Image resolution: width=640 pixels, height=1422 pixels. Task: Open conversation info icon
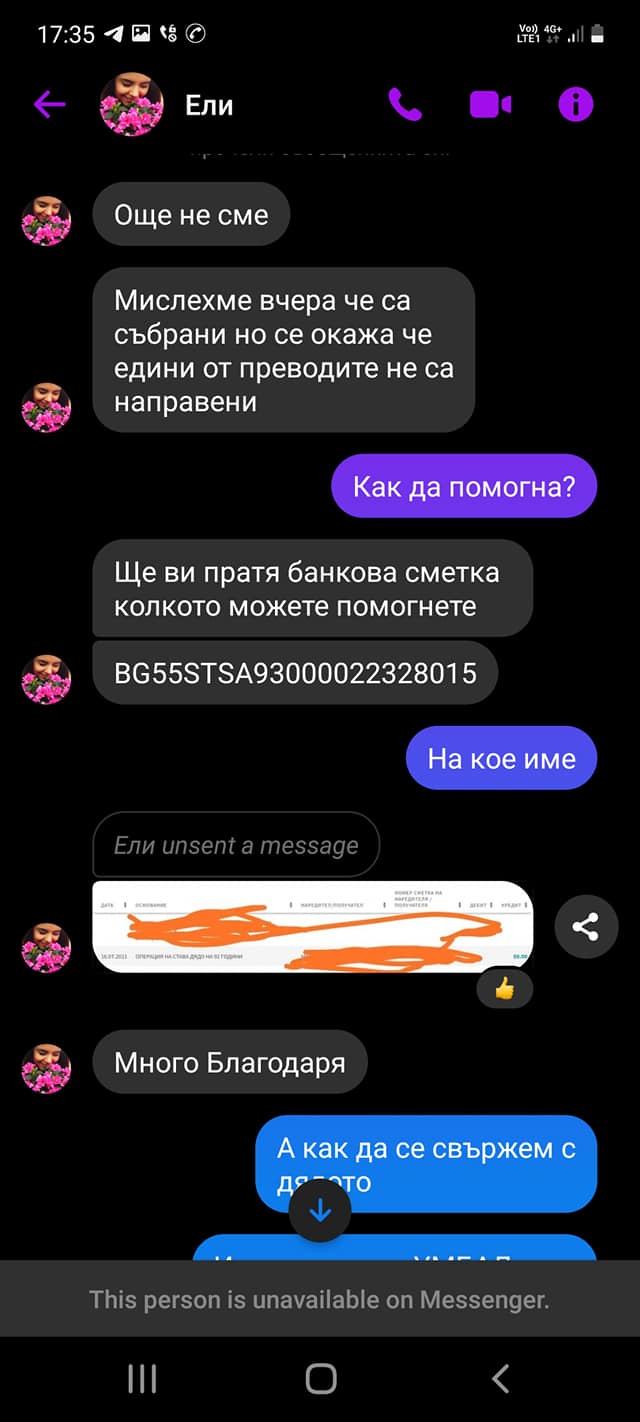(x=576, y=104)
